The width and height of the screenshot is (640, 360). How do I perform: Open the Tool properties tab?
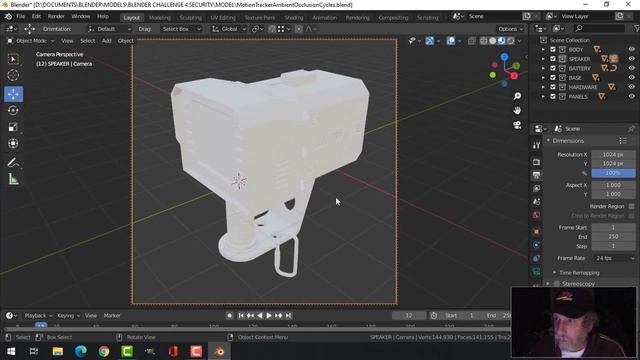[x=536, y=145]
